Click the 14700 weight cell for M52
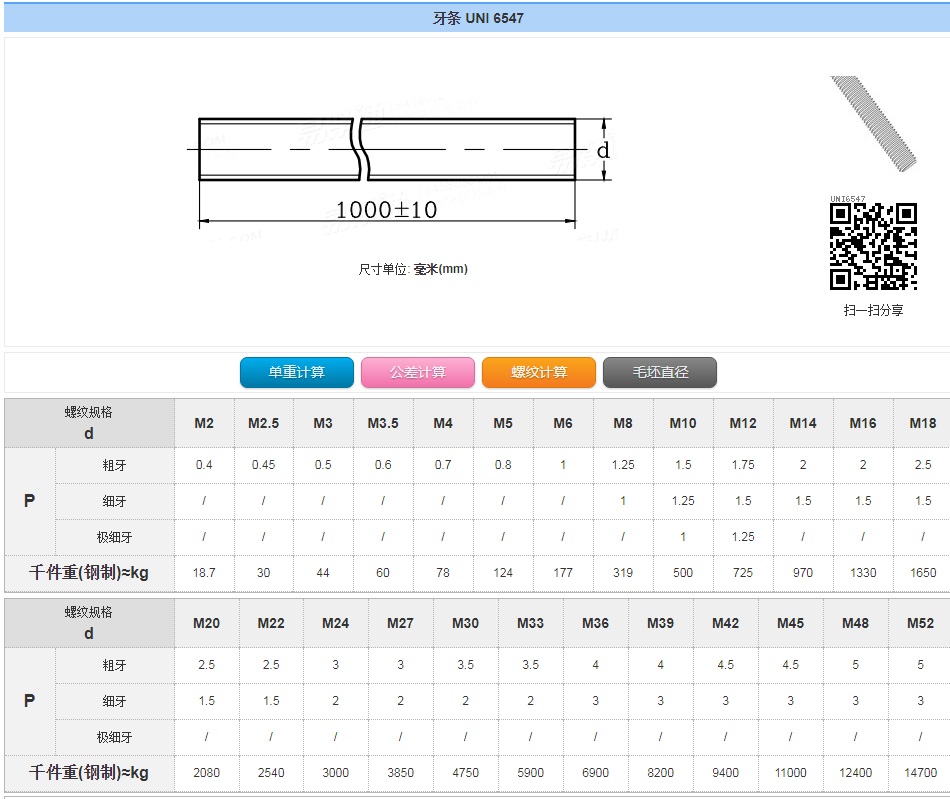This screenshot has width=950, height=799. tap(920, 772)
